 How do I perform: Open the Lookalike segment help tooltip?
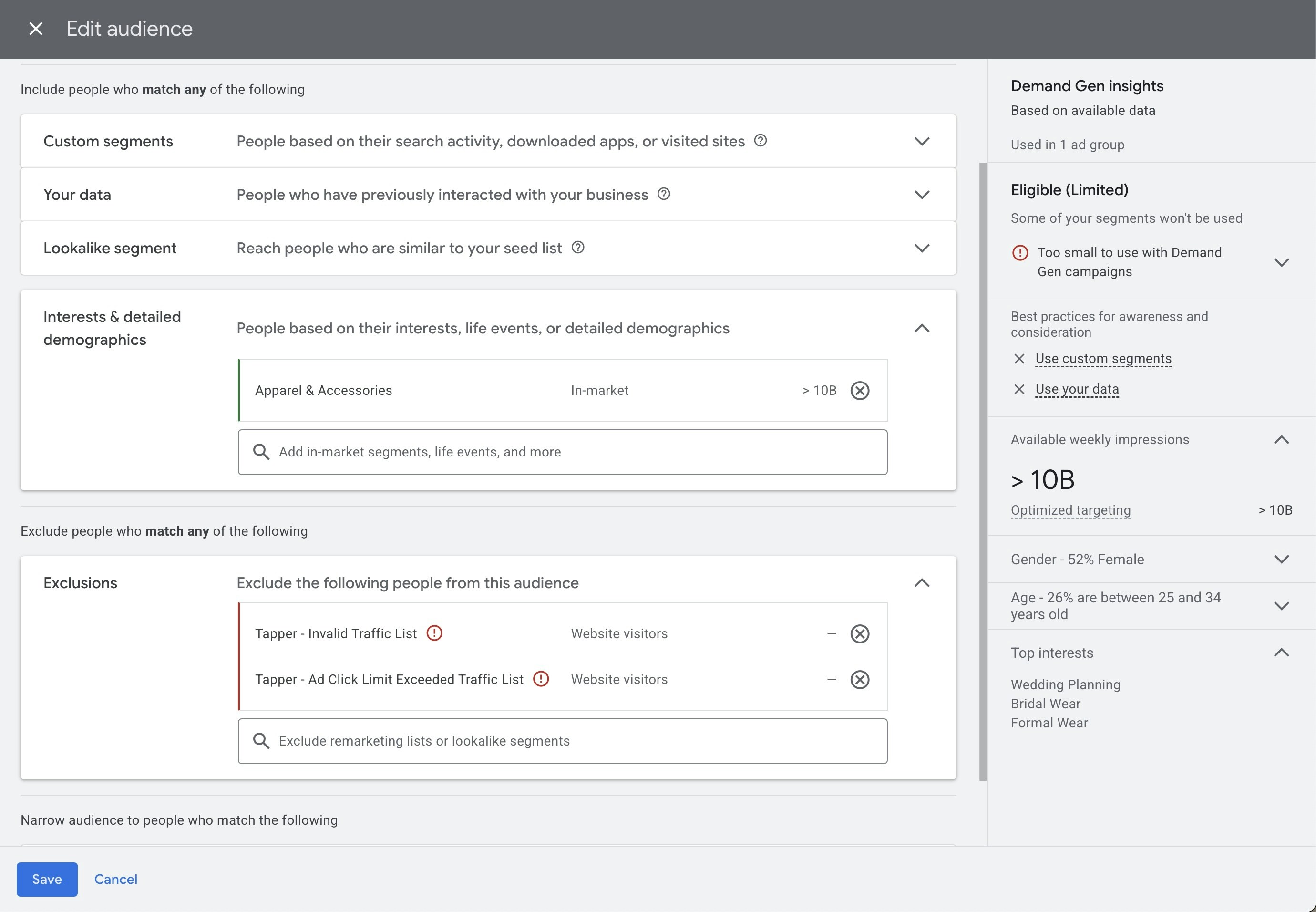pos(577,248)
